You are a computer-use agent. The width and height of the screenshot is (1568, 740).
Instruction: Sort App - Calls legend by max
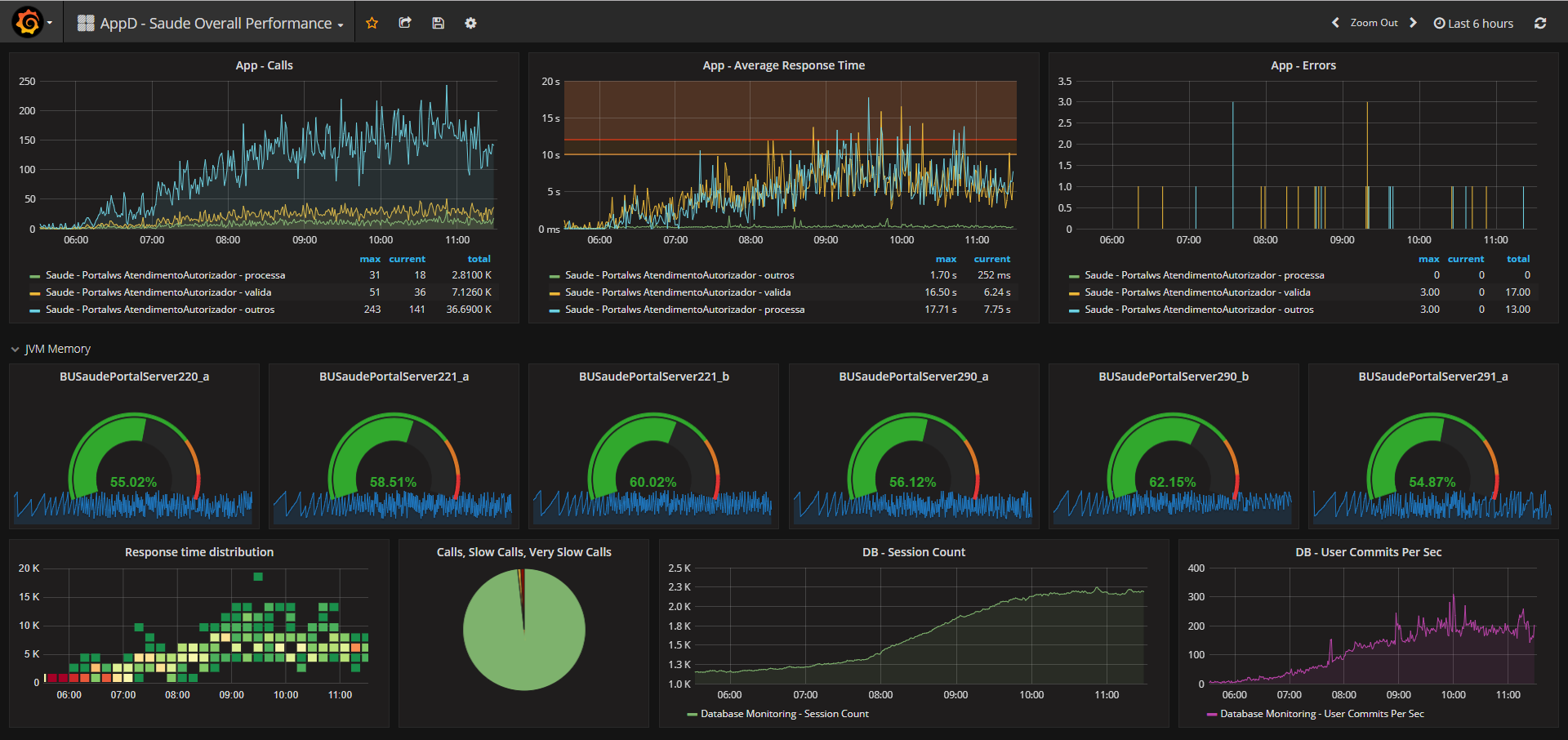(x=370, y=259)
